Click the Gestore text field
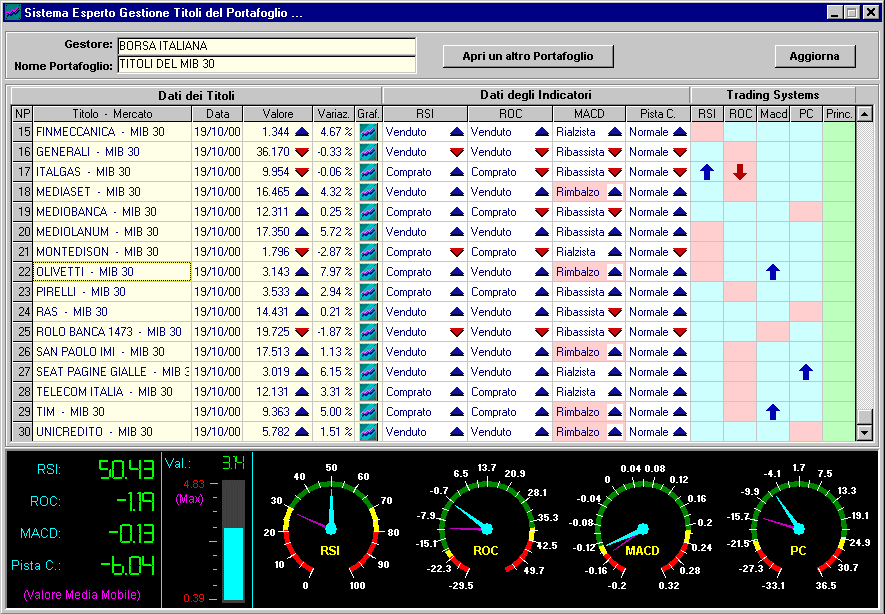This screenshot has height=614, width=885. (266, 47)
